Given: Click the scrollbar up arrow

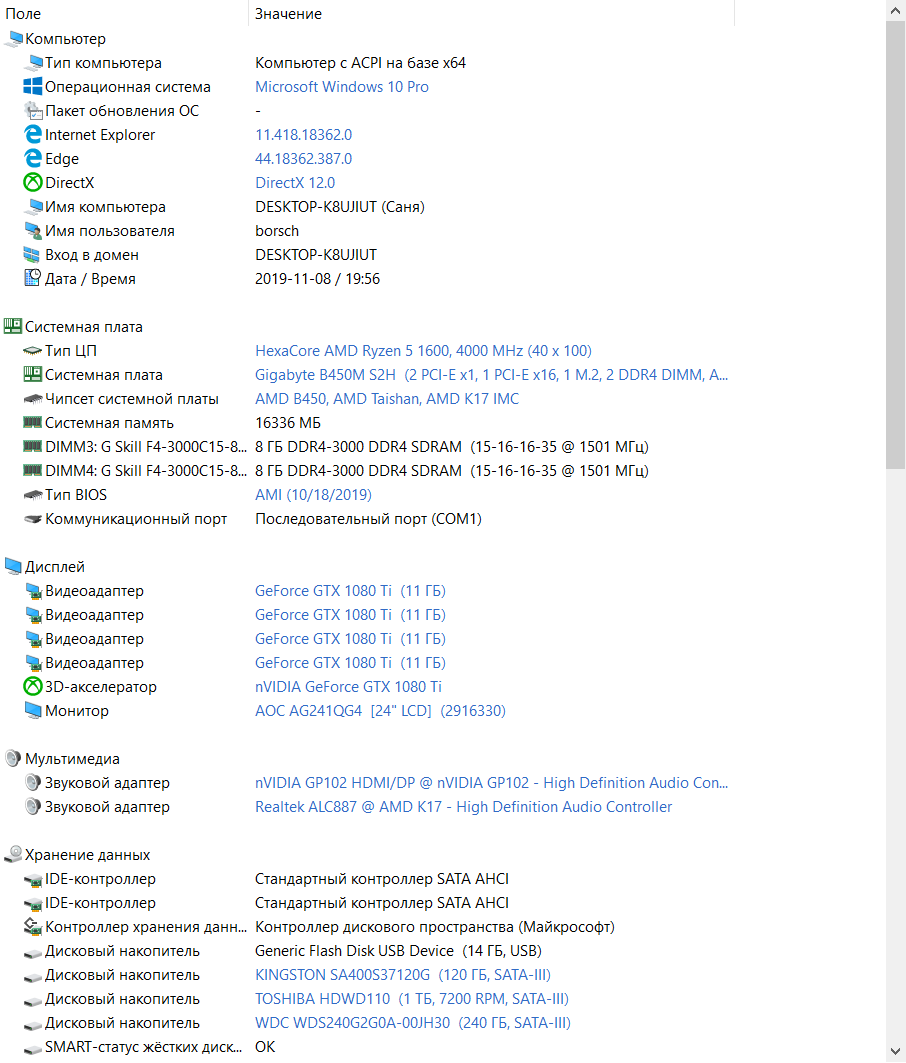Looking at the screenshot, I should [895, 11].
